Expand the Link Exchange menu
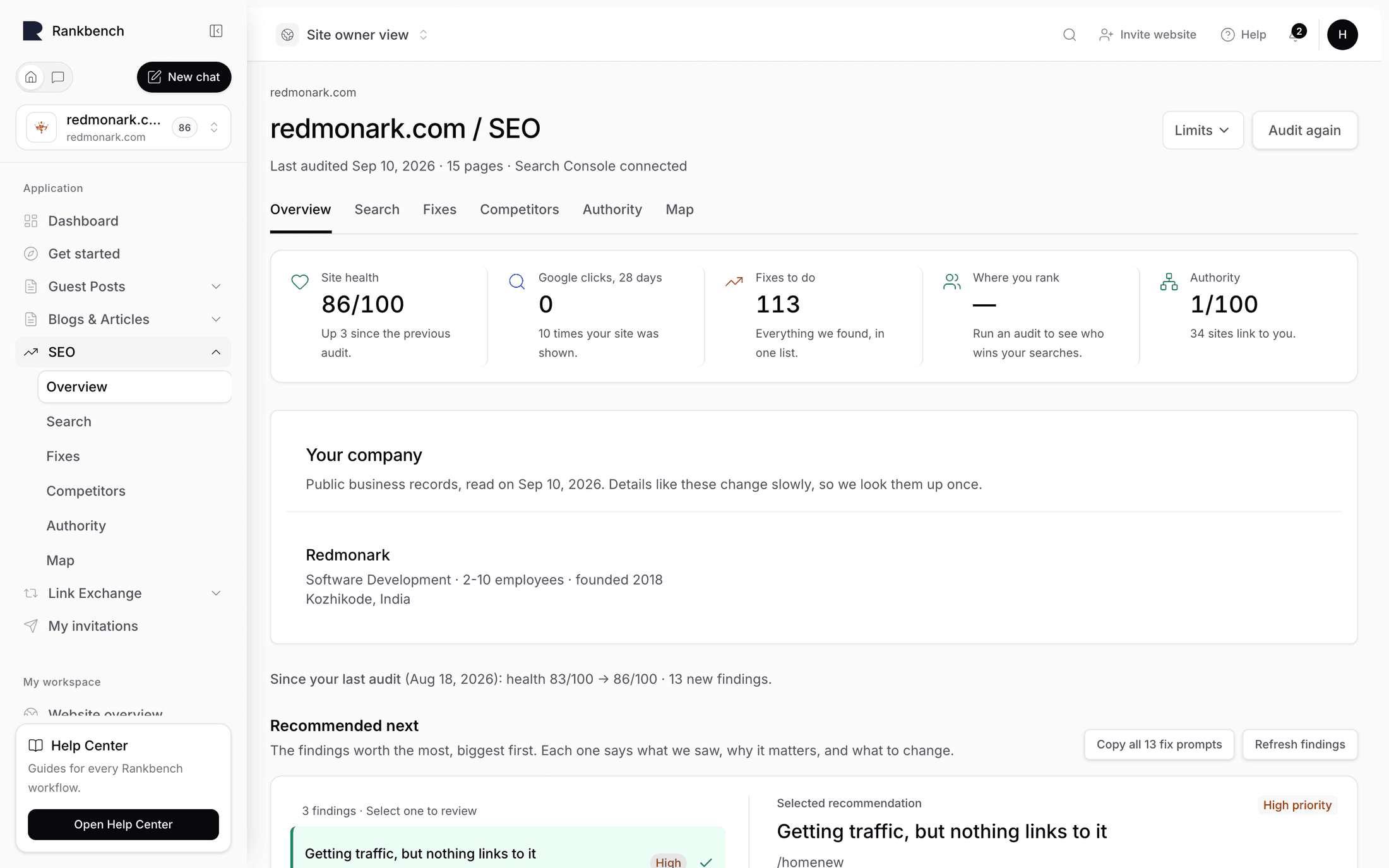1389x868 pixels. tap(123, 593)
